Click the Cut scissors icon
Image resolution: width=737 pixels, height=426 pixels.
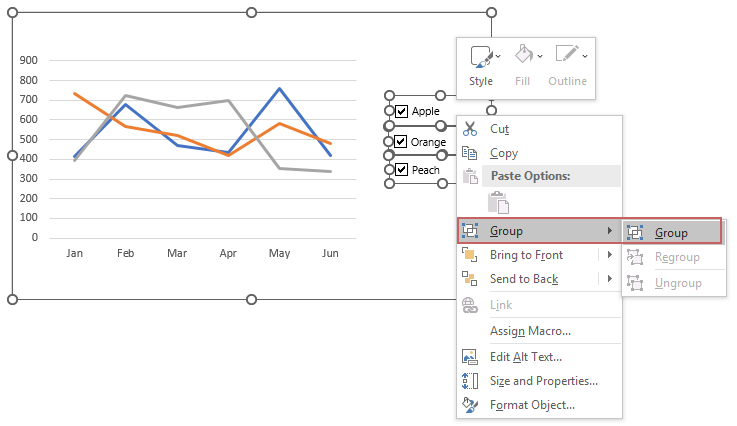[470, 129]
